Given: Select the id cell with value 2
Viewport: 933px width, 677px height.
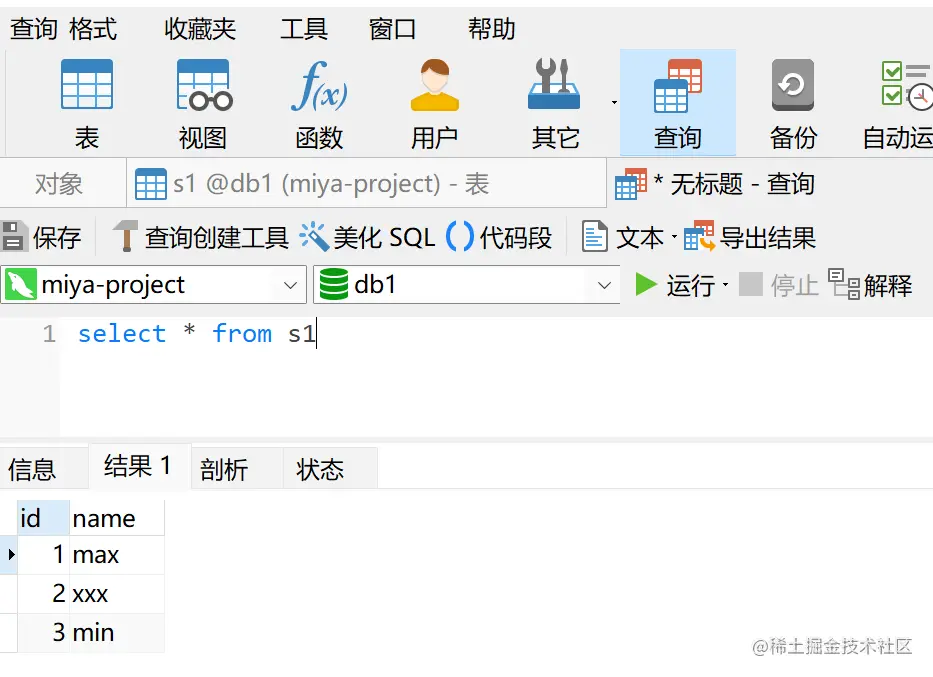Looking at the screenshot, I should click(43, 594).
